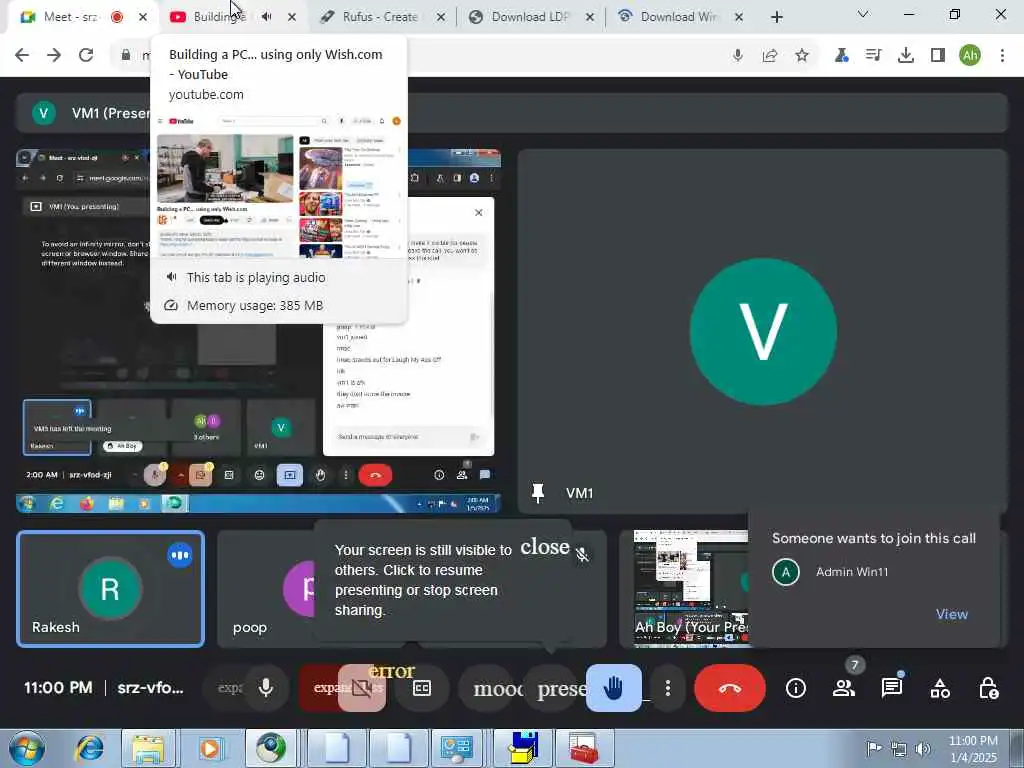
Task: Open the volume control in system tray
Action: pyautogui.click(x=923, y=749)
